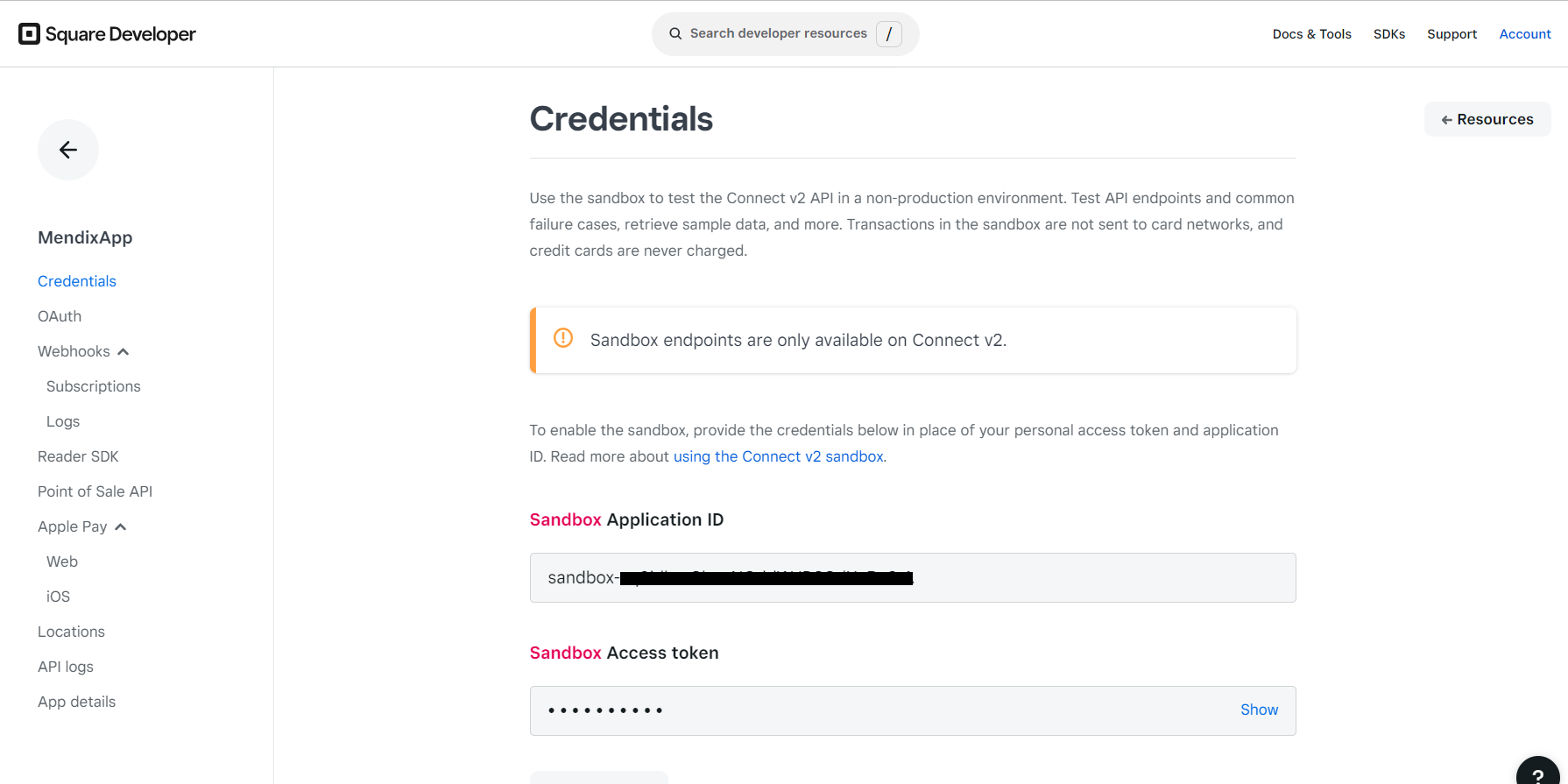This screenshot has width=1568, height=784.
Task: Click the left arrow on Resources button
Action: (x=1448, y=118)
